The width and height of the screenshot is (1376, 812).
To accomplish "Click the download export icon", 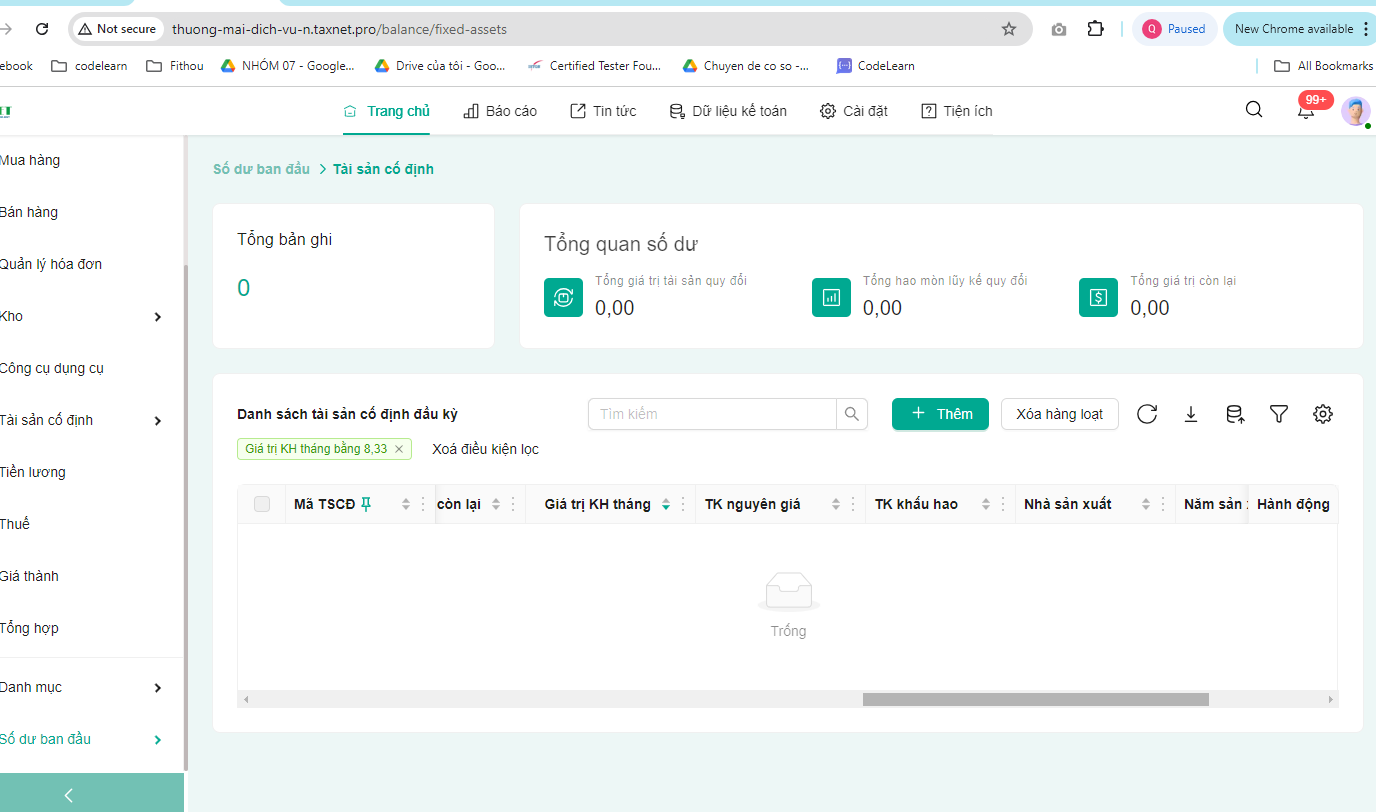I will click(x=1191, y=414).
